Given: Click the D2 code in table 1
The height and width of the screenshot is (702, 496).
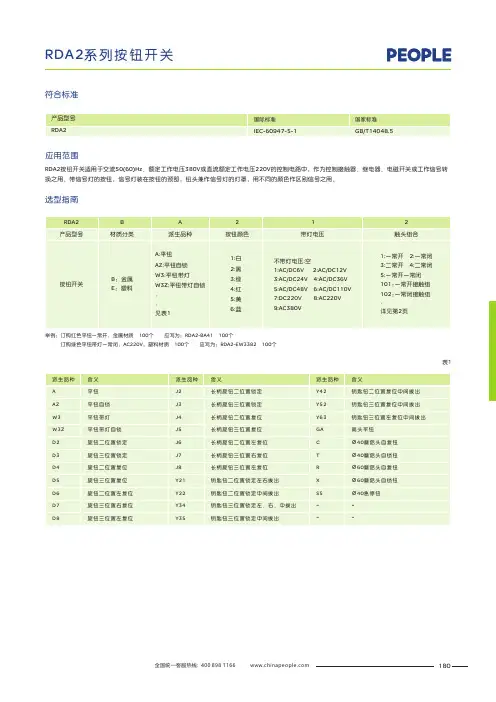Looking at the screenshot, I should pyautogui.click(x=56, y=442).
